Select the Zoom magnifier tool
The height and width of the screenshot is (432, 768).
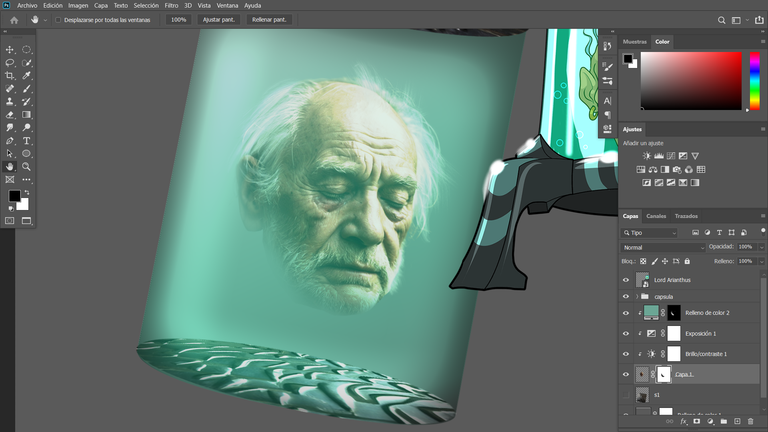tap(26, 167)
